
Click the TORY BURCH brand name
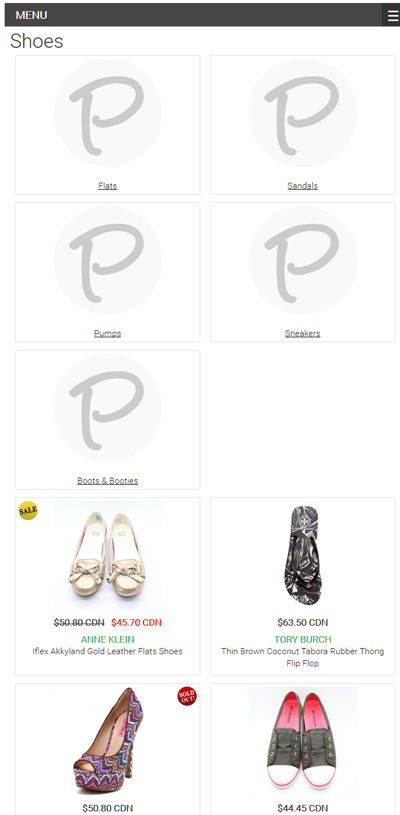pos(302,639)
